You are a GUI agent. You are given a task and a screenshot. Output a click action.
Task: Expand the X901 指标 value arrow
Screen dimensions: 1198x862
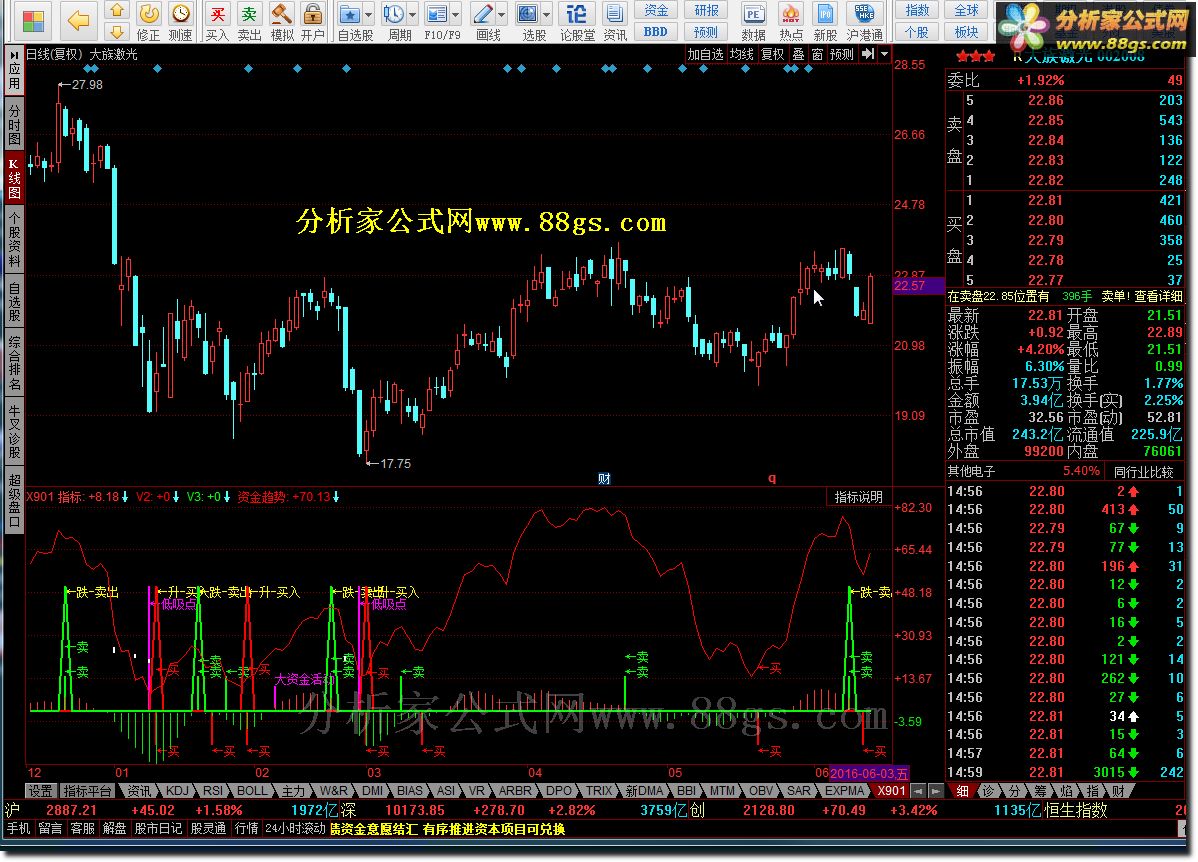coord(125,497)
